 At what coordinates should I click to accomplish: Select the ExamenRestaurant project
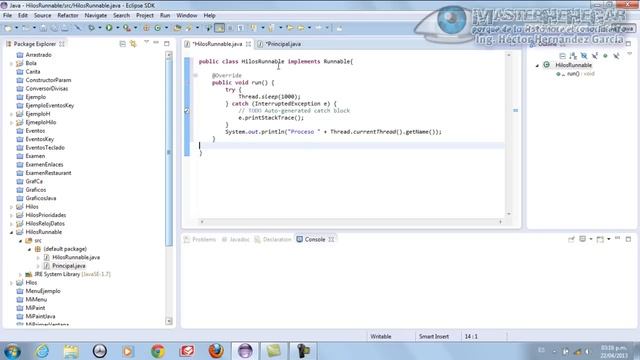48,173
